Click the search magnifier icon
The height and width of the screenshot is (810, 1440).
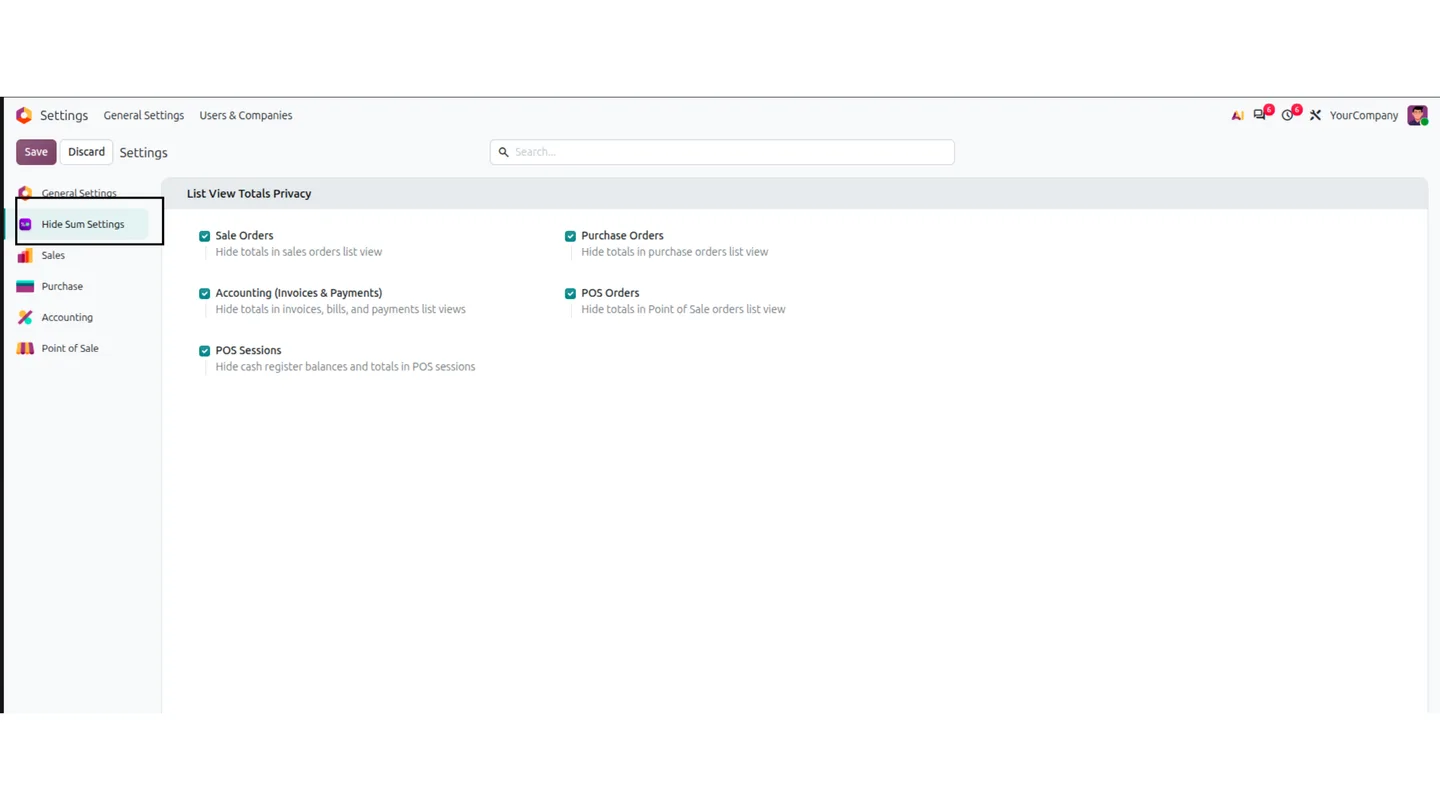coord(504,152)
